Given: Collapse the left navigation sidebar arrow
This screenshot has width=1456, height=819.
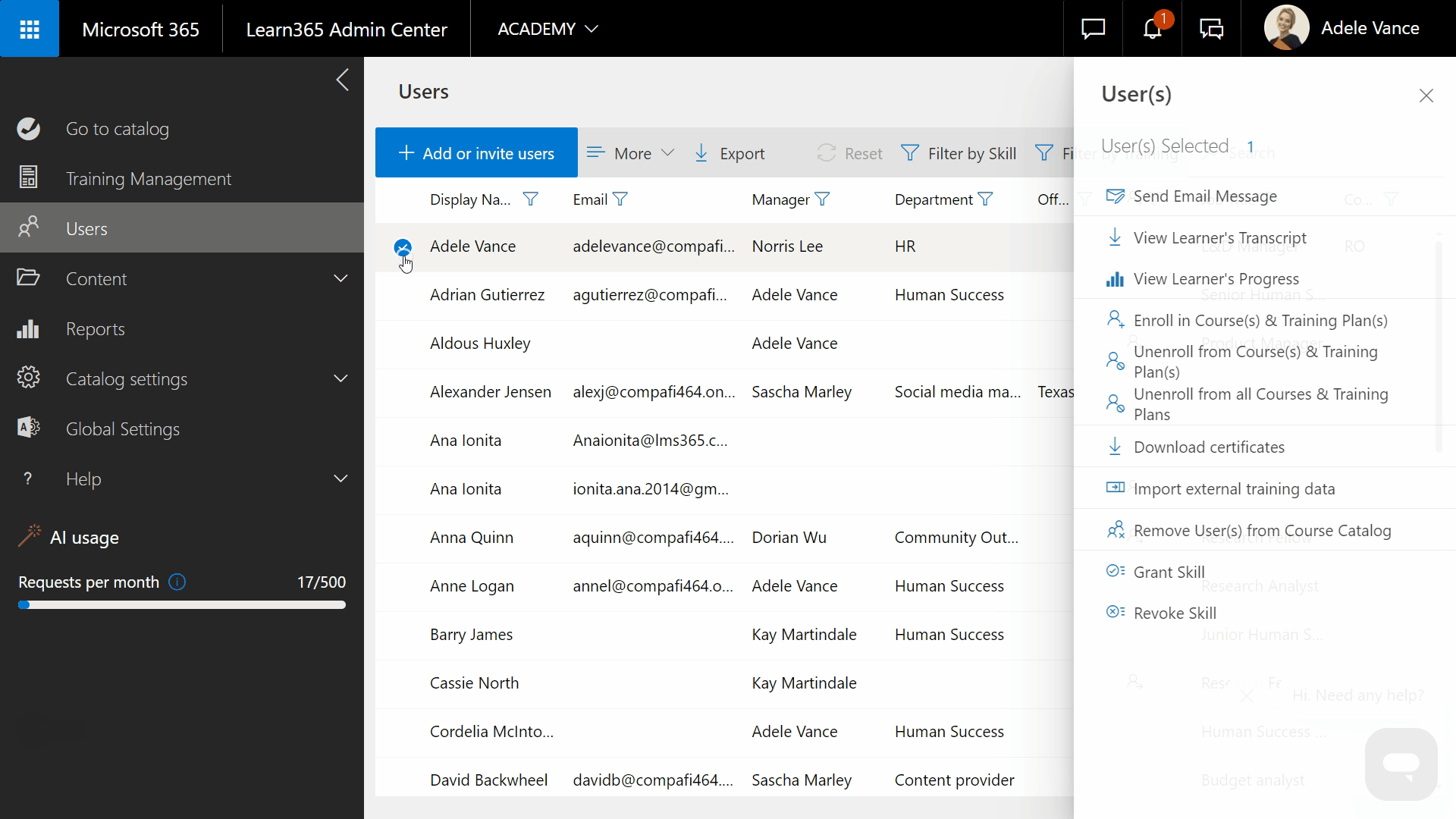Looking at the screenshot, I should [x=343, y=80].
